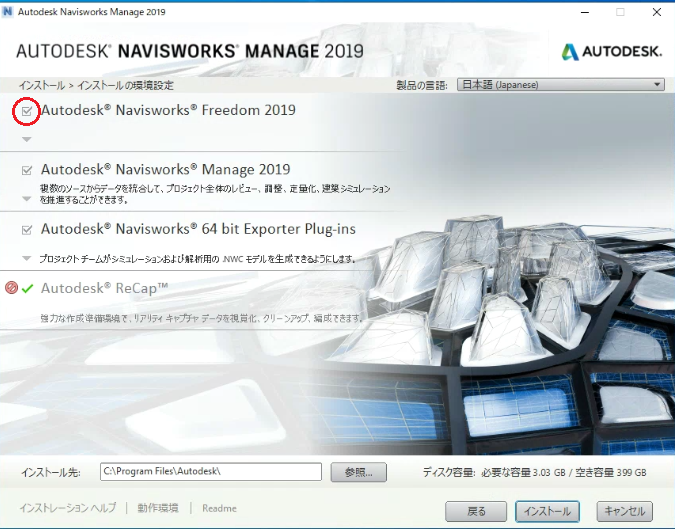The height and width of the screenshot is (529, 675).
Task: Click the インストールの環境設定 breadcrumb text
Action: coord(125,85)
